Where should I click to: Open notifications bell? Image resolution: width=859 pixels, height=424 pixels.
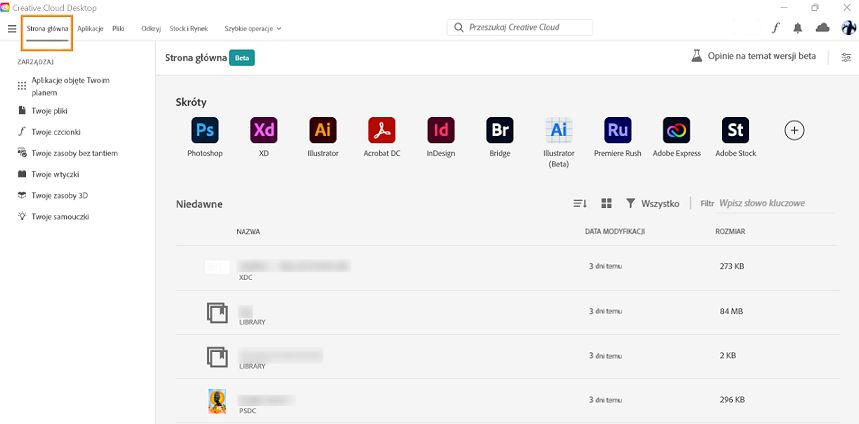point(798,28)
